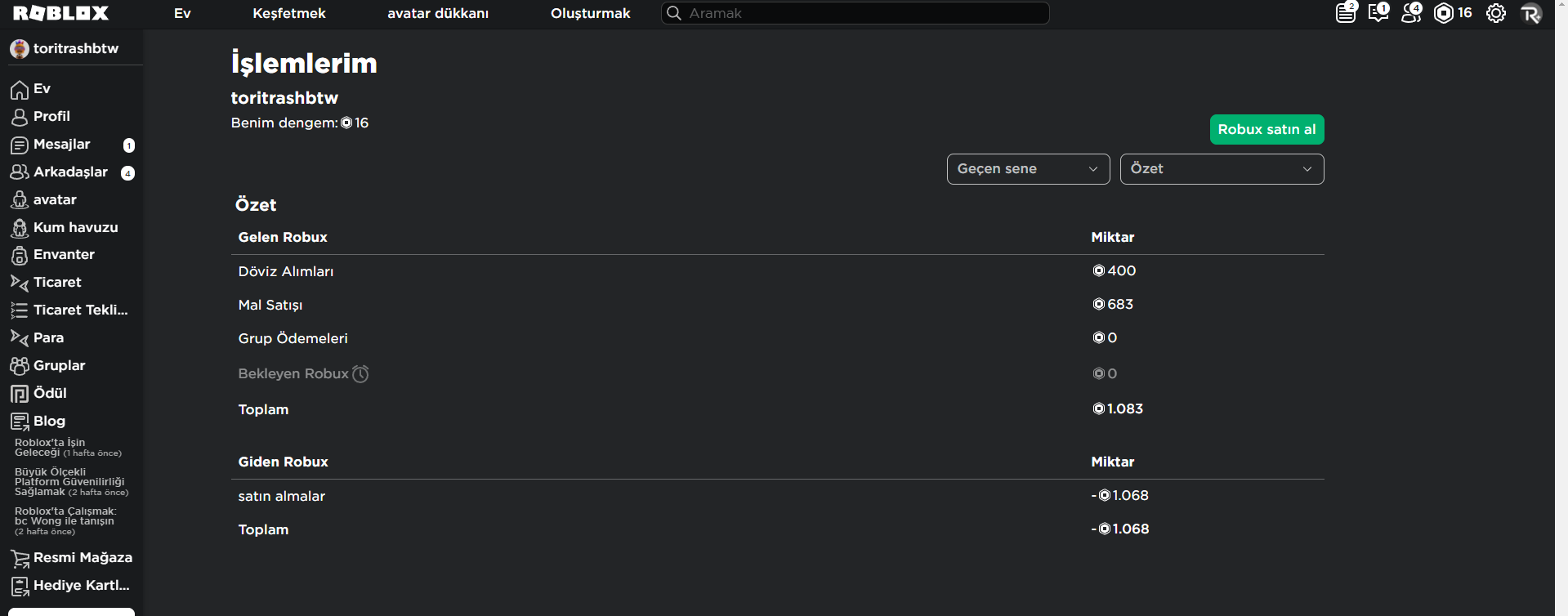Click the Döviz Alımları row label
The height and width of the screenshot is (616, 1568).
286,271
